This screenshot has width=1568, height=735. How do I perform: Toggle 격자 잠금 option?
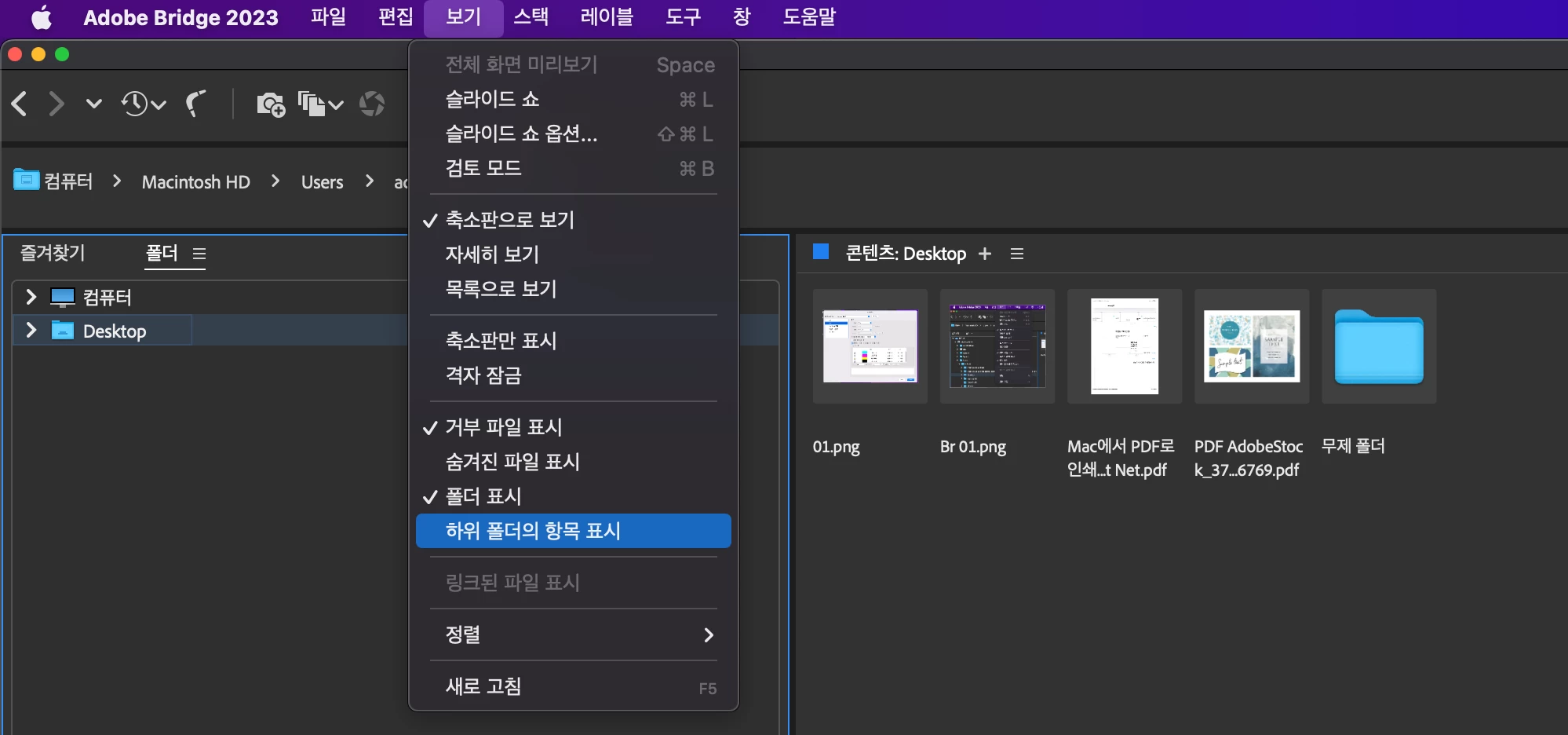[x=574, y=376]
